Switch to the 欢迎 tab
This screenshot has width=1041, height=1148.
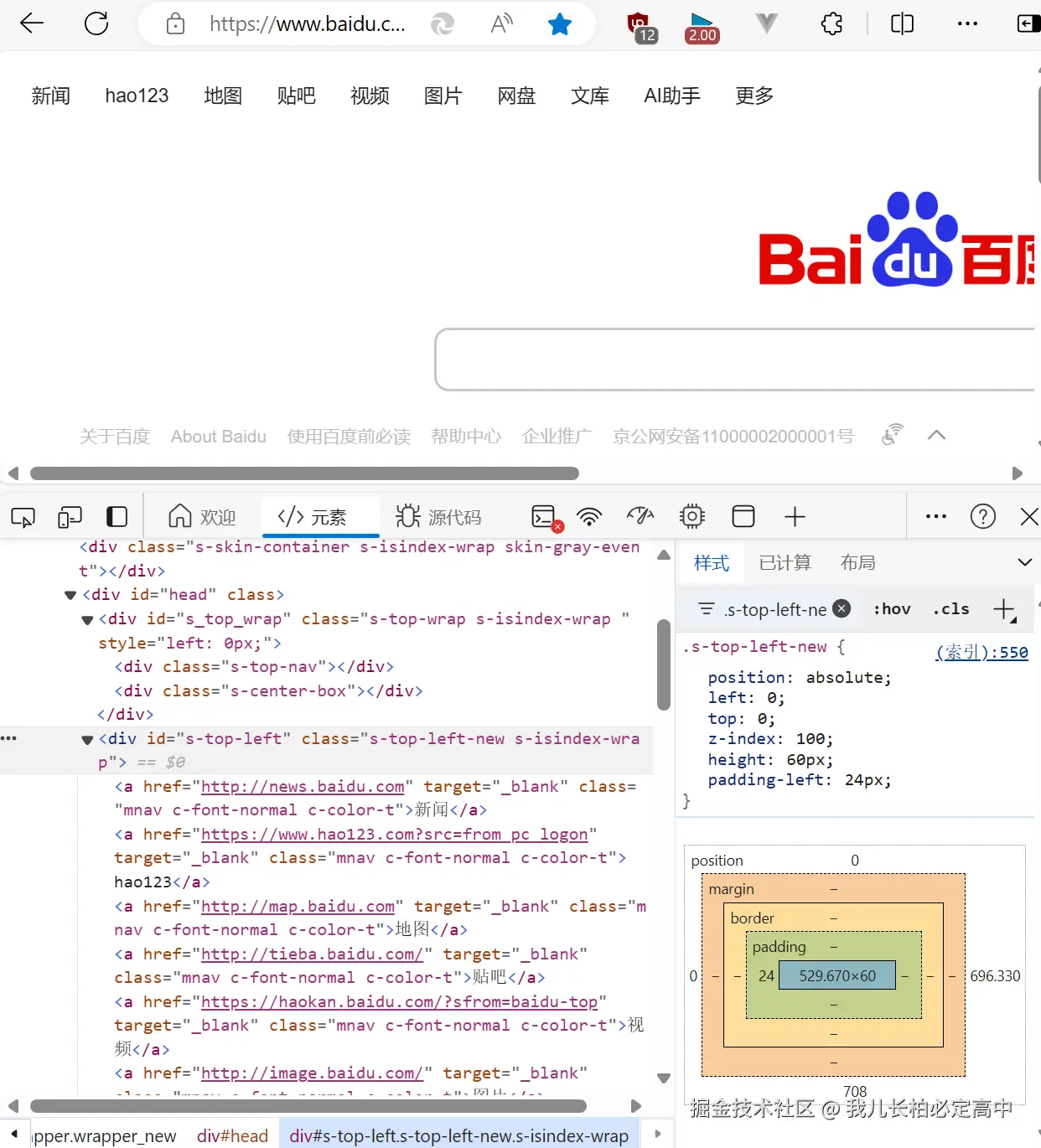(x=203, y=517)
